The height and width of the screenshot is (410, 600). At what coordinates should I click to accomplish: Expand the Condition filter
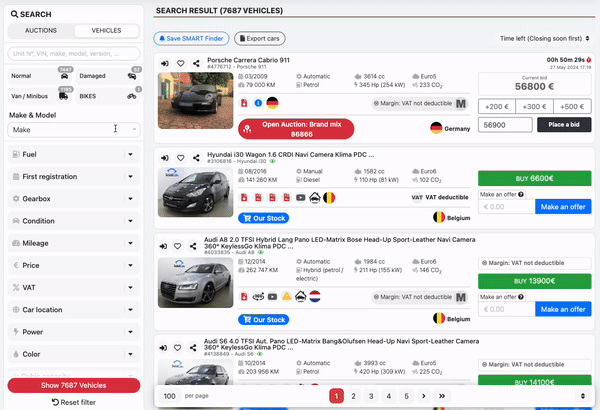pyautogui.click(x=74, y=221)
